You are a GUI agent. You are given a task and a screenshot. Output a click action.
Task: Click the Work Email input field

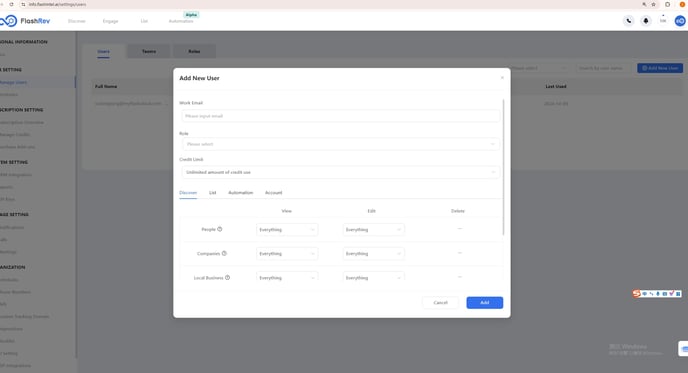coord(340,116)
